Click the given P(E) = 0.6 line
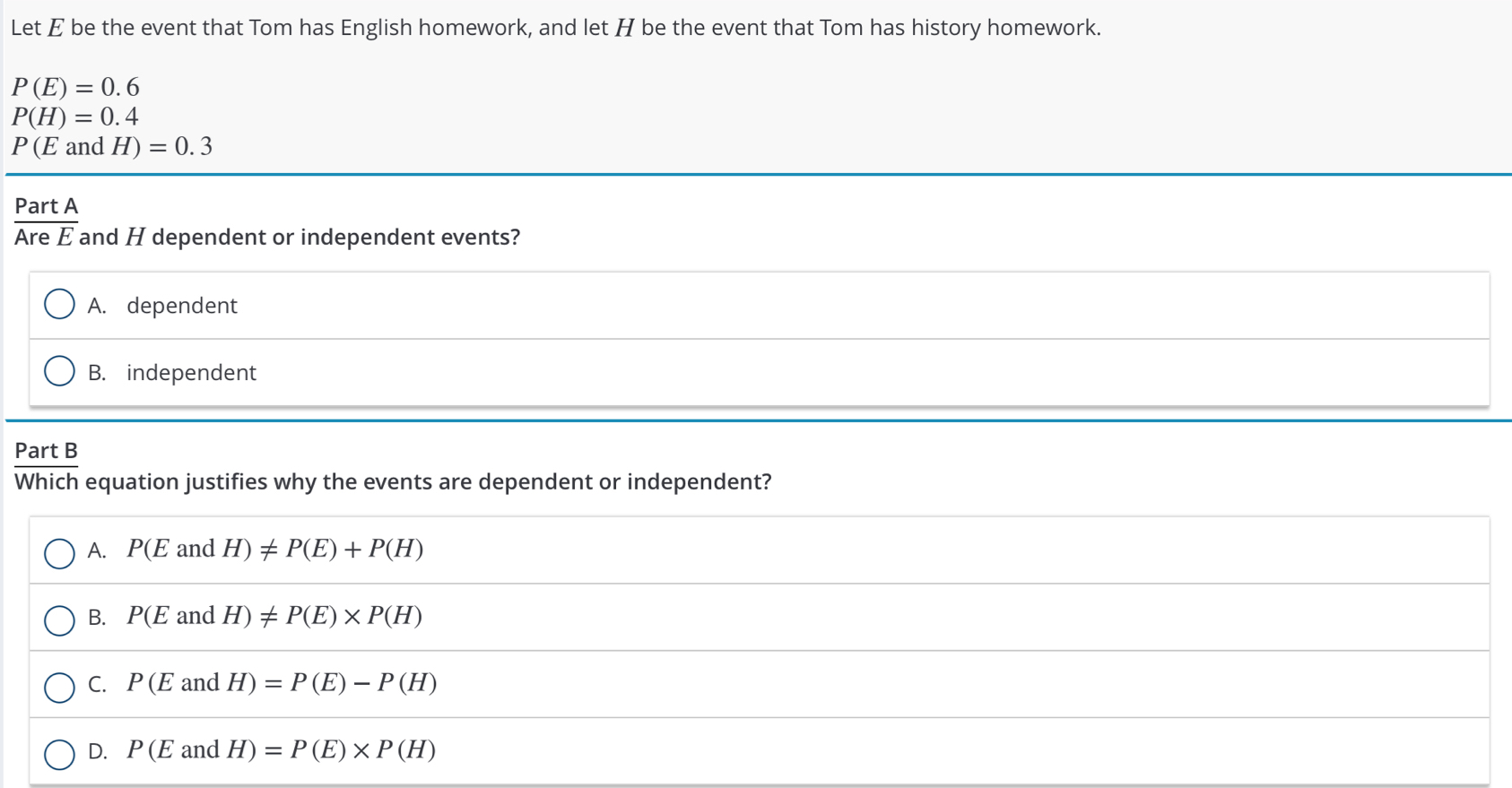This screenshot has height=788, width=1512. tap(75, 87)
